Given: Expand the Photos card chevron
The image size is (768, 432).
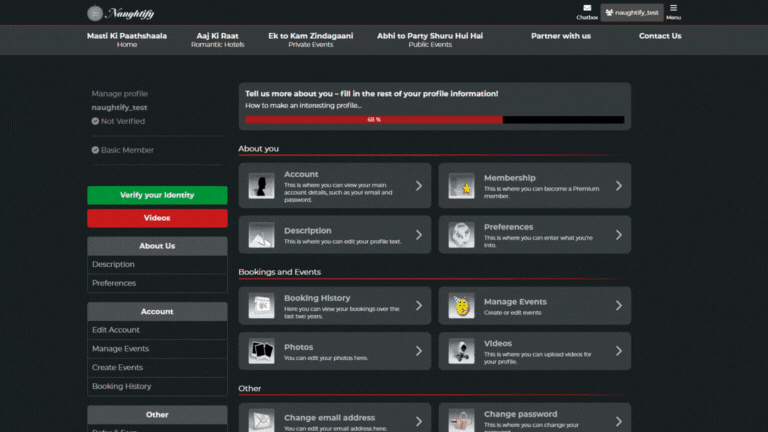Looking at the screenshot, I should point(419,351).
